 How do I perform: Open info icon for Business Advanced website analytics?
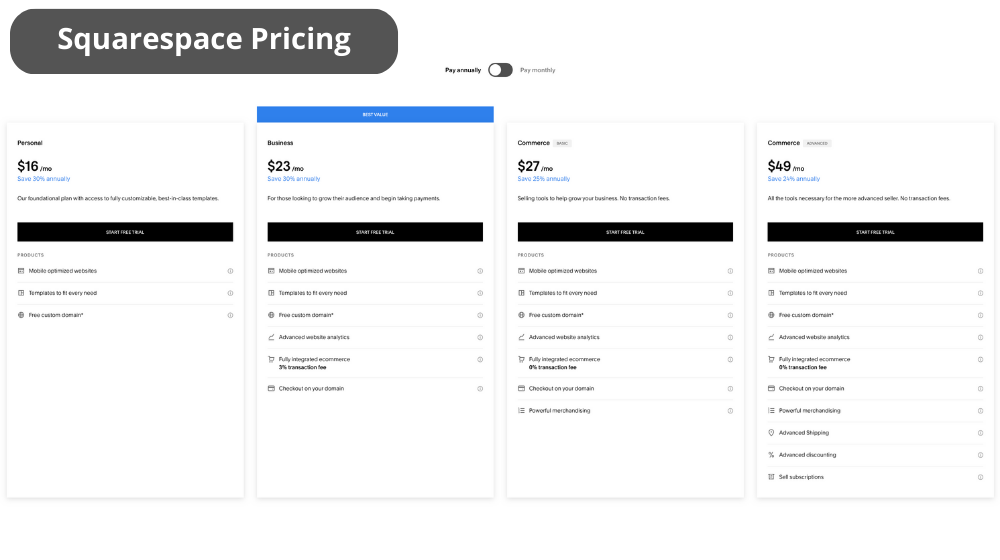(480, 337)
